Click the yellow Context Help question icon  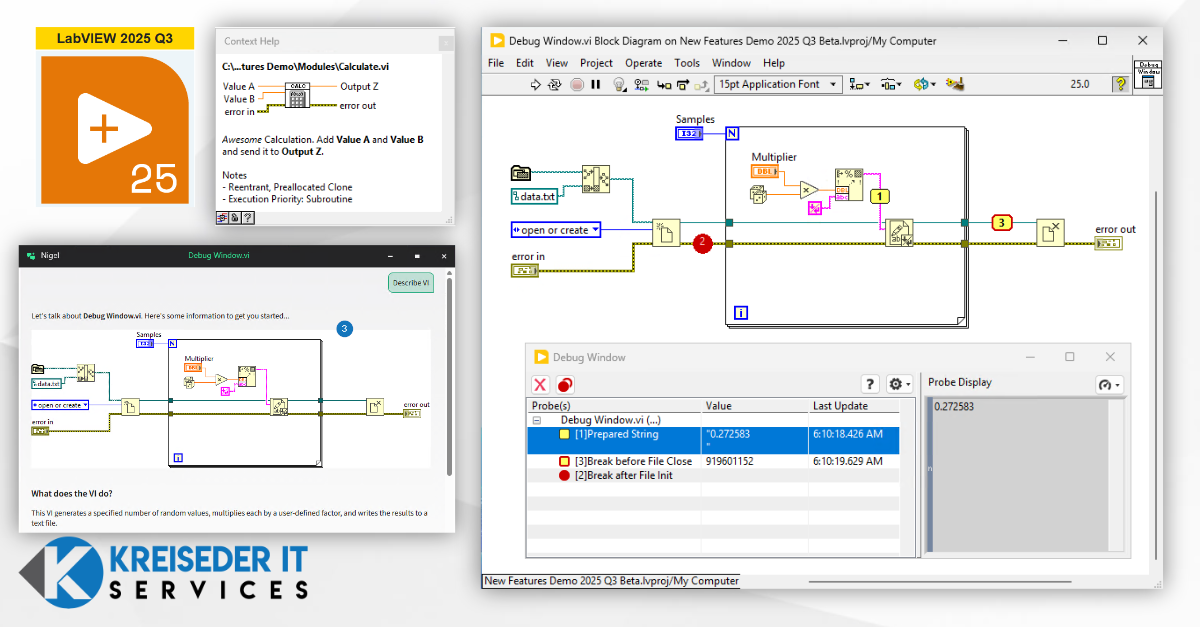[x=1120, y=85]
